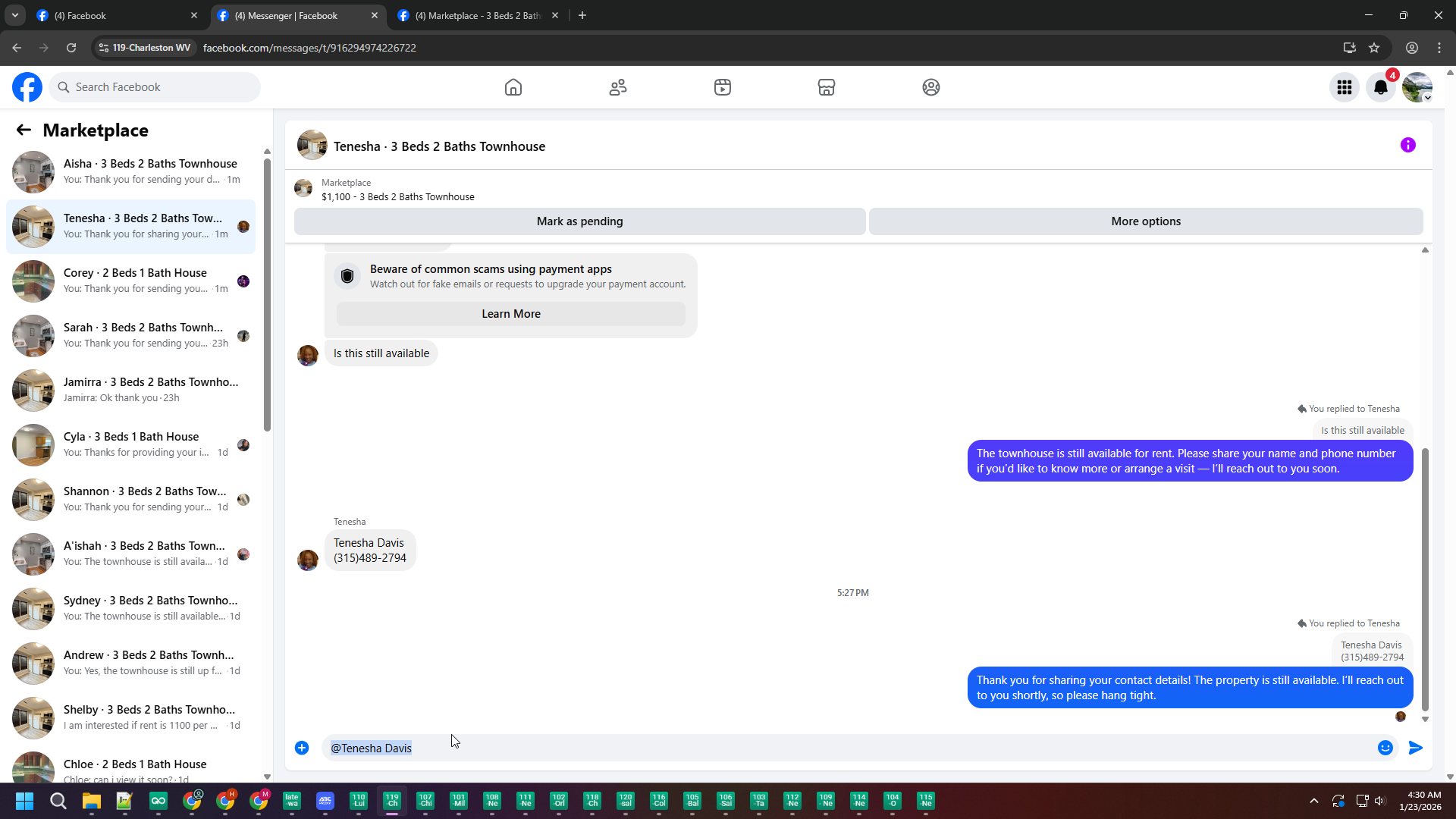Open the account profile picture dropdown
This screenshot has width=1456, height=819.
1417,88
